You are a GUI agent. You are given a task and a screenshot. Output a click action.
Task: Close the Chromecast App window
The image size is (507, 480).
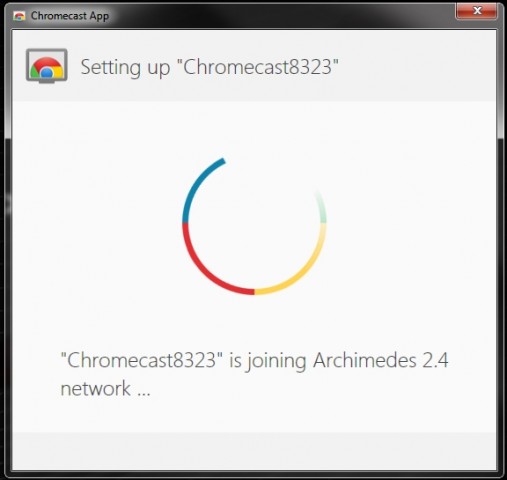click(476, 11)
